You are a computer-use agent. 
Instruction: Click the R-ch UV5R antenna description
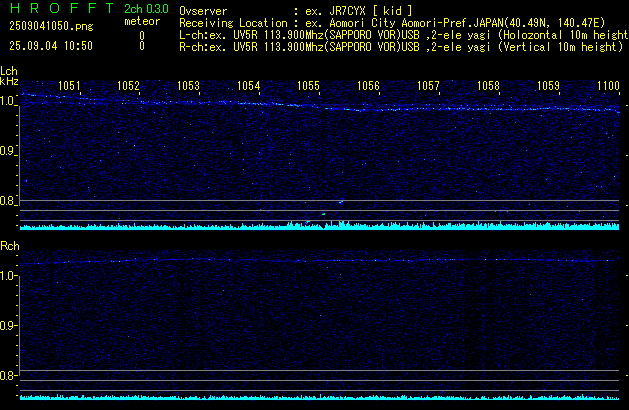[401, 47]
